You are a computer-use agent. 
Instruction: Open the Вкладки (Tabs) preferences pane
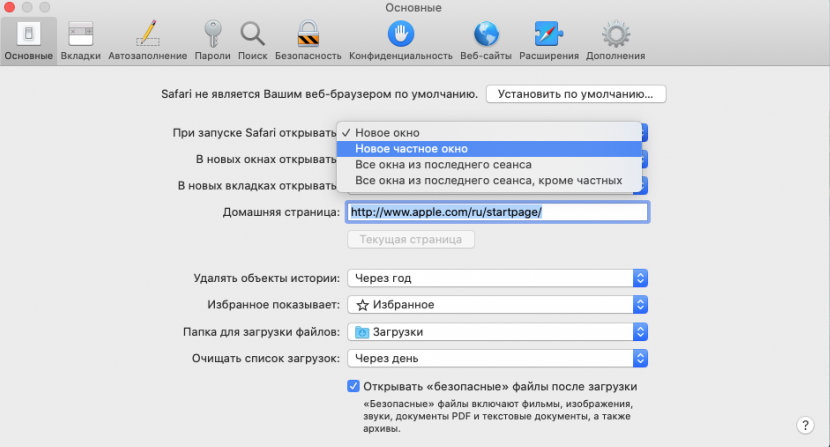[80, 40]
